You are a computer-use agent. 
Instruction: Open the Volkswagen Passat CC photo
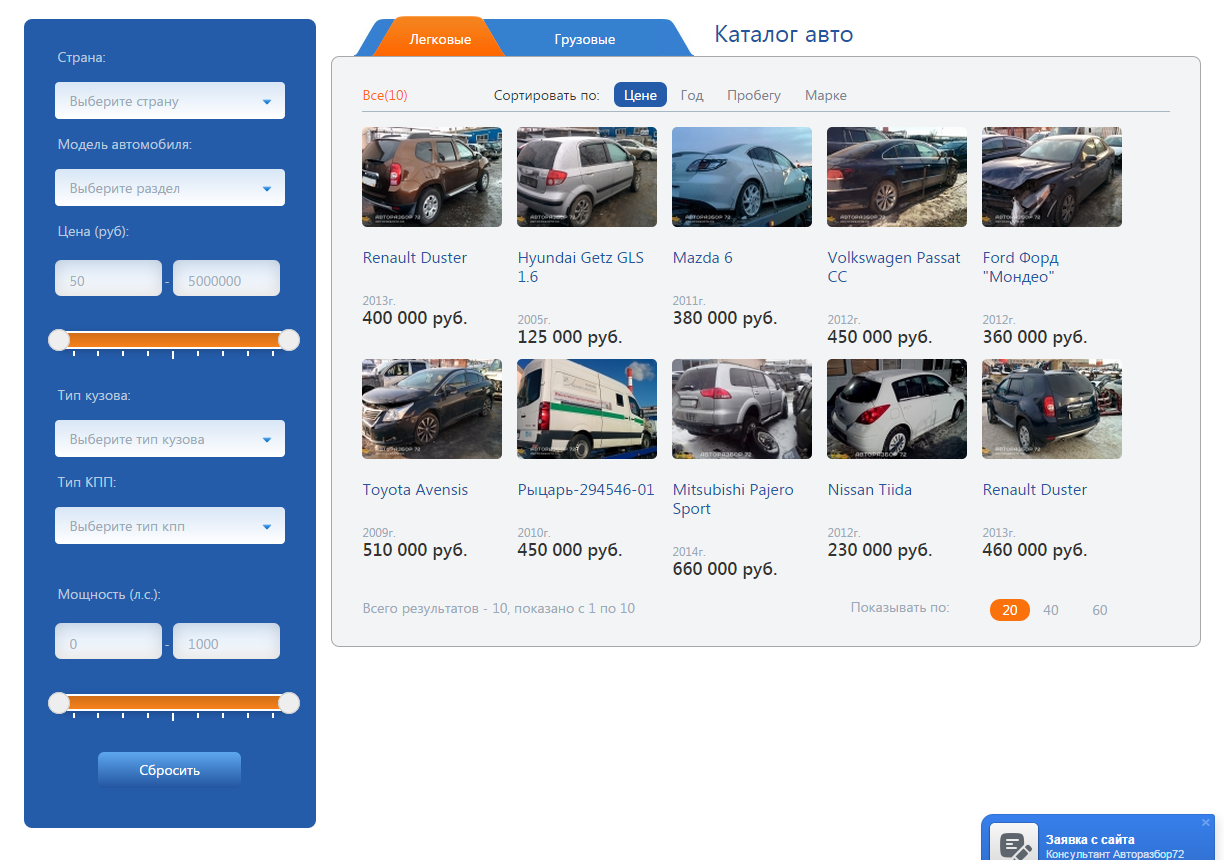click(x=897, y=177)
